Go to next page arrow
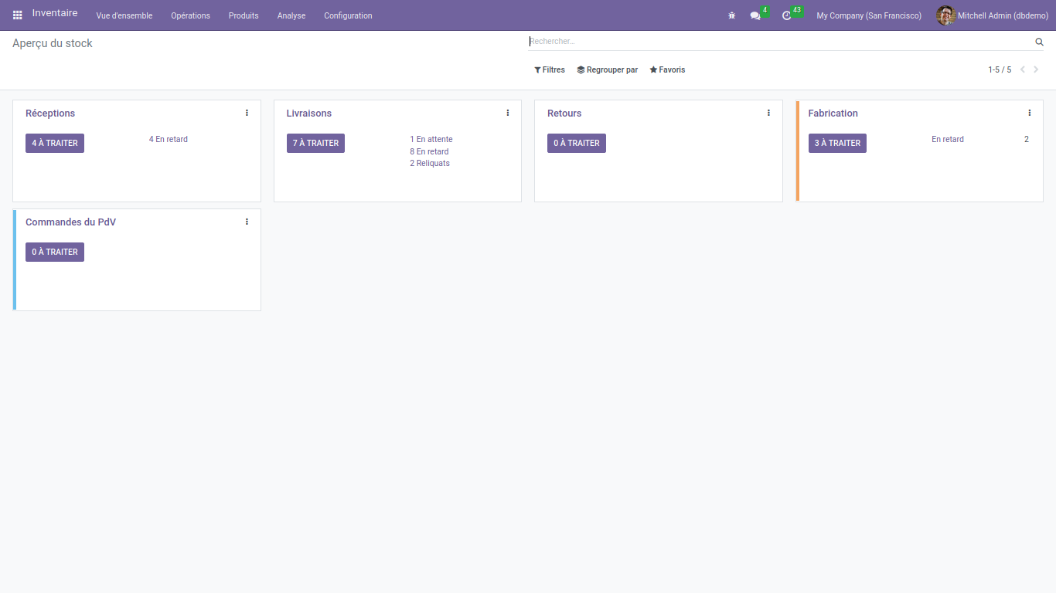 [x=1036, y=70]
